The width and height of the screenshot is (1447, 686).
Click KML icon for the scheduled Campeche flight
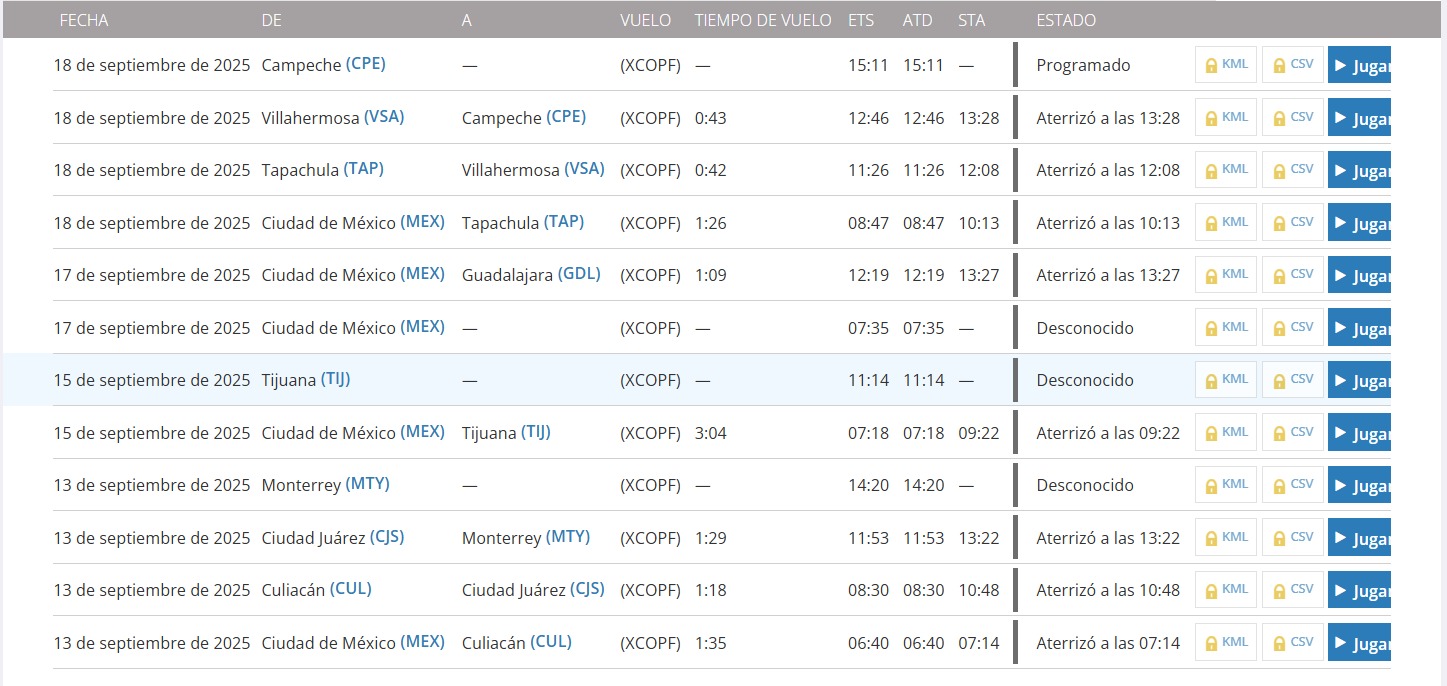click(1226, 65)
